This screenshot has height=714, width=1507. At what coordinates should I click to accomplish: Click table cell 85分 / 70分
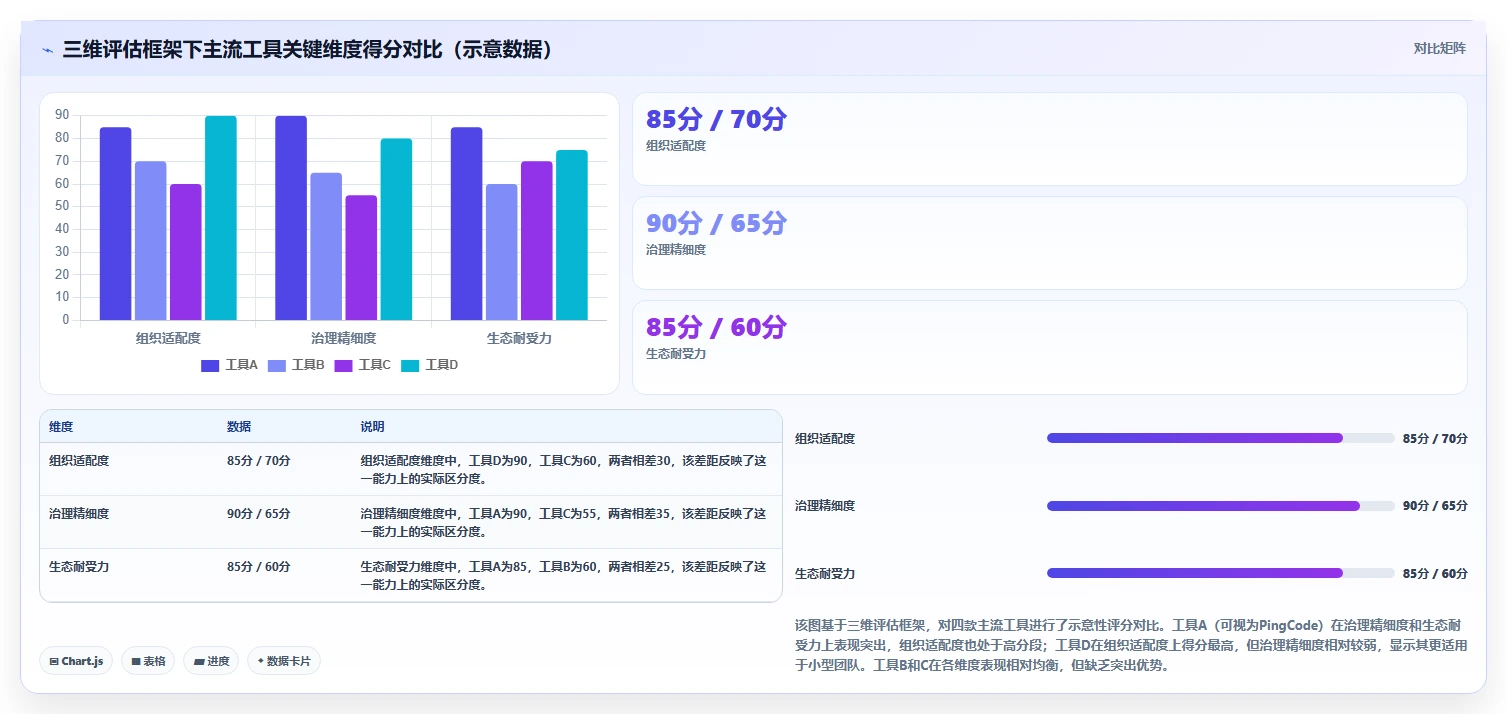(259, 461)
